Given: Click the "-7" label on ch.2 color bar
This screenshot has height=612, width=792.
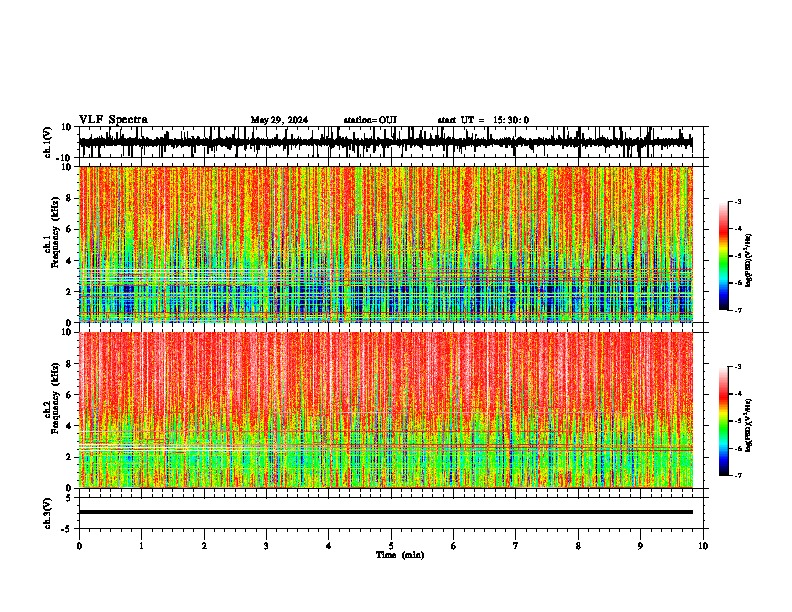Looking at the screenshot, I should tap(737, 475).
